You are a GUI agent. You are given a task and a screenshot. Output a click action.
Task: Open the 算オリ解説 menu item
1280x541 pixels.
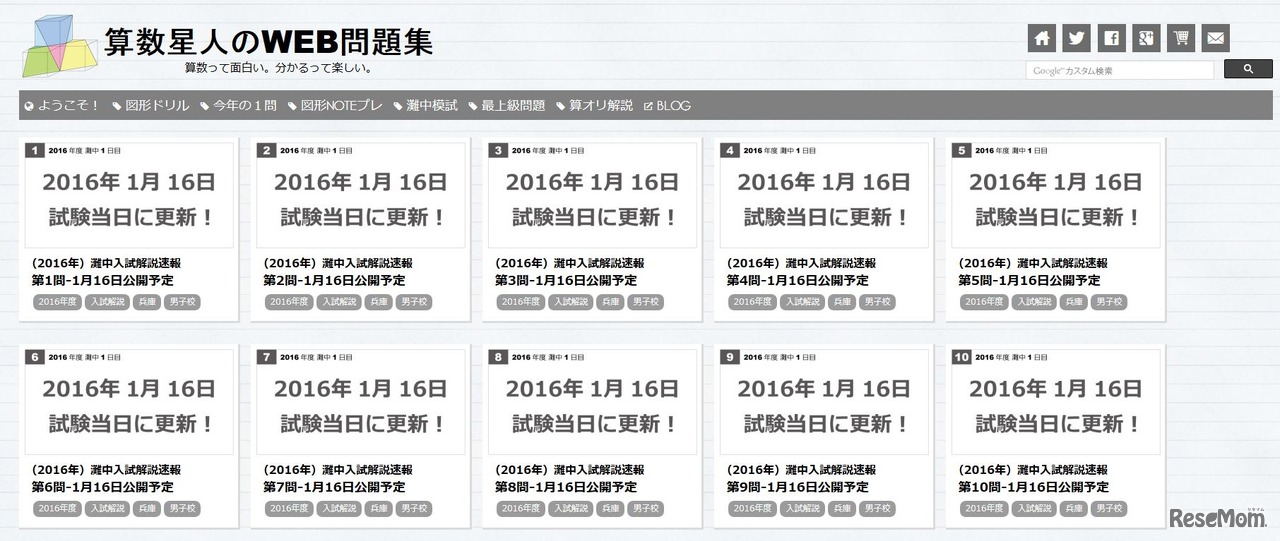(595, 105)
